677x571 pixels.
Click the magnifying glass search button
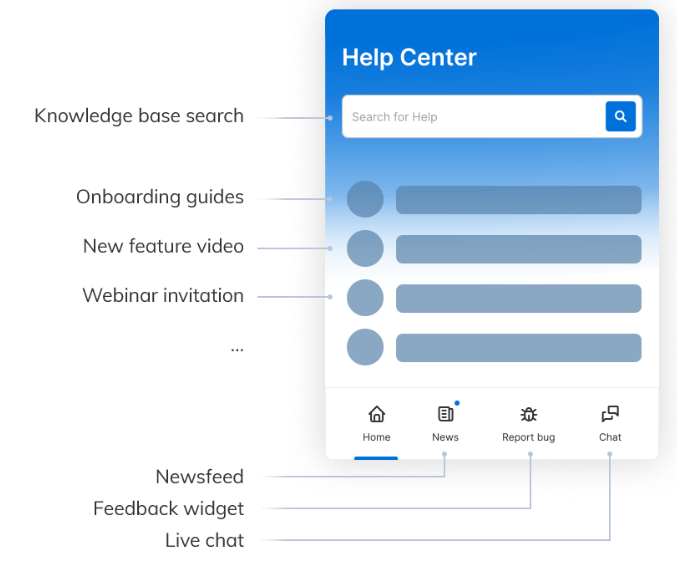tap(620, 117)
